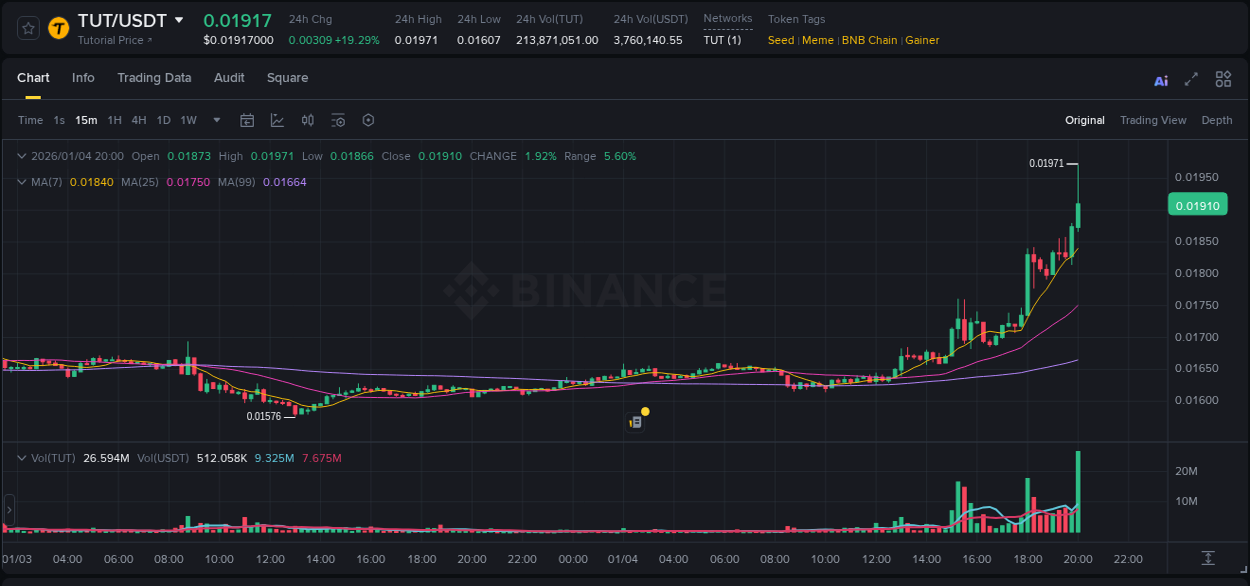Screen dimensions: 1250x586
Task: Switch to the Trading Data tab
Action: 154,78
